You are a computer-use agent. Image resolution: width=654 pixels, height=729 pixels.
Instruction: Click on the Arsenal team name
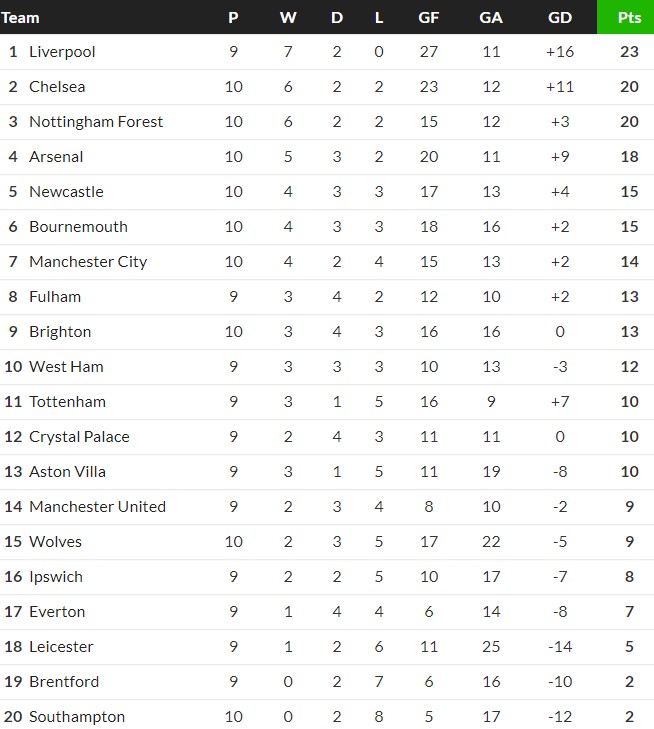pos(56,157)
